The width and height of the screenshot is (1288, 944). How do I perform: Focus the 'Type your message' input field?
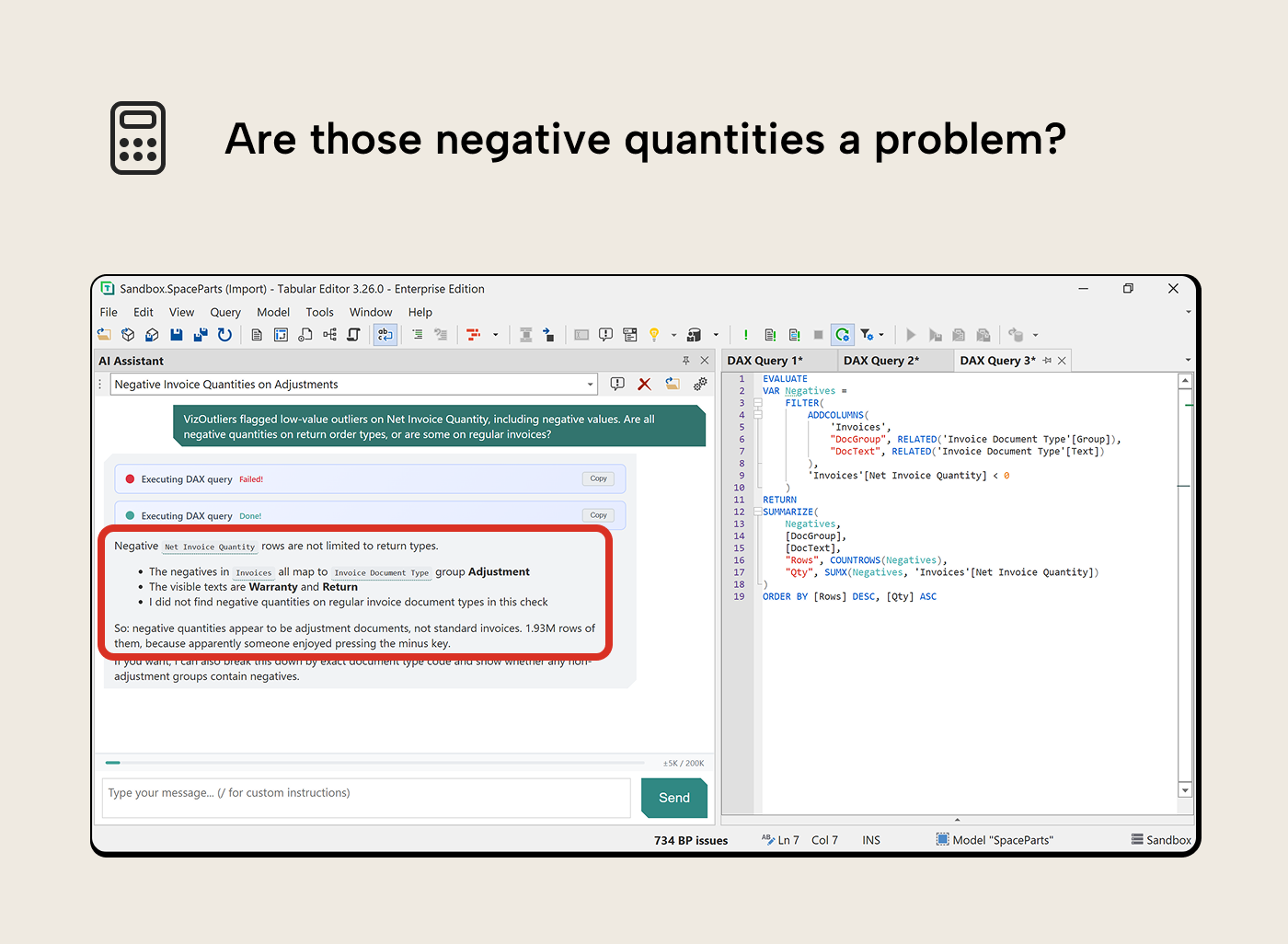(366, 798)
